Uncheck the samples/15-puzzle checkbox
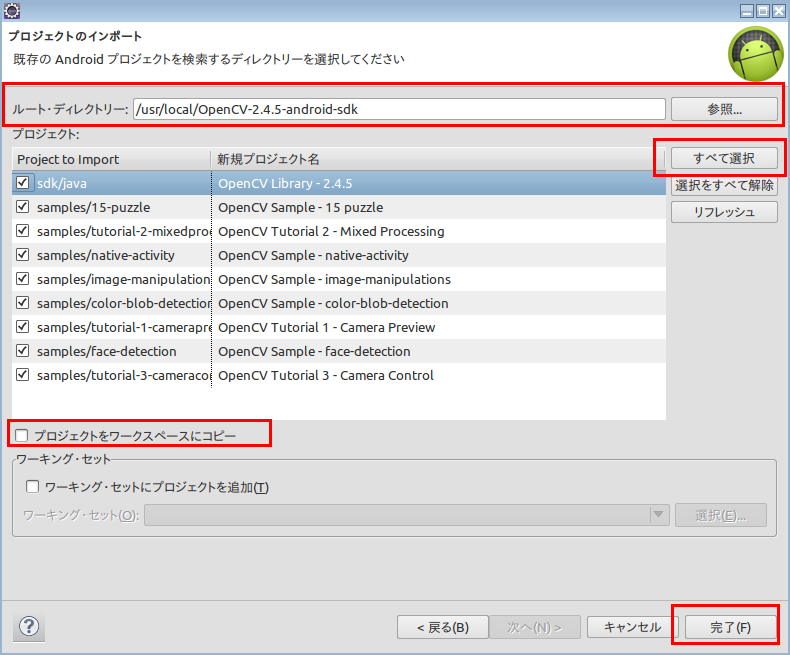The width and height of the screenshot is (790, 655). click(x=23, y=207)
